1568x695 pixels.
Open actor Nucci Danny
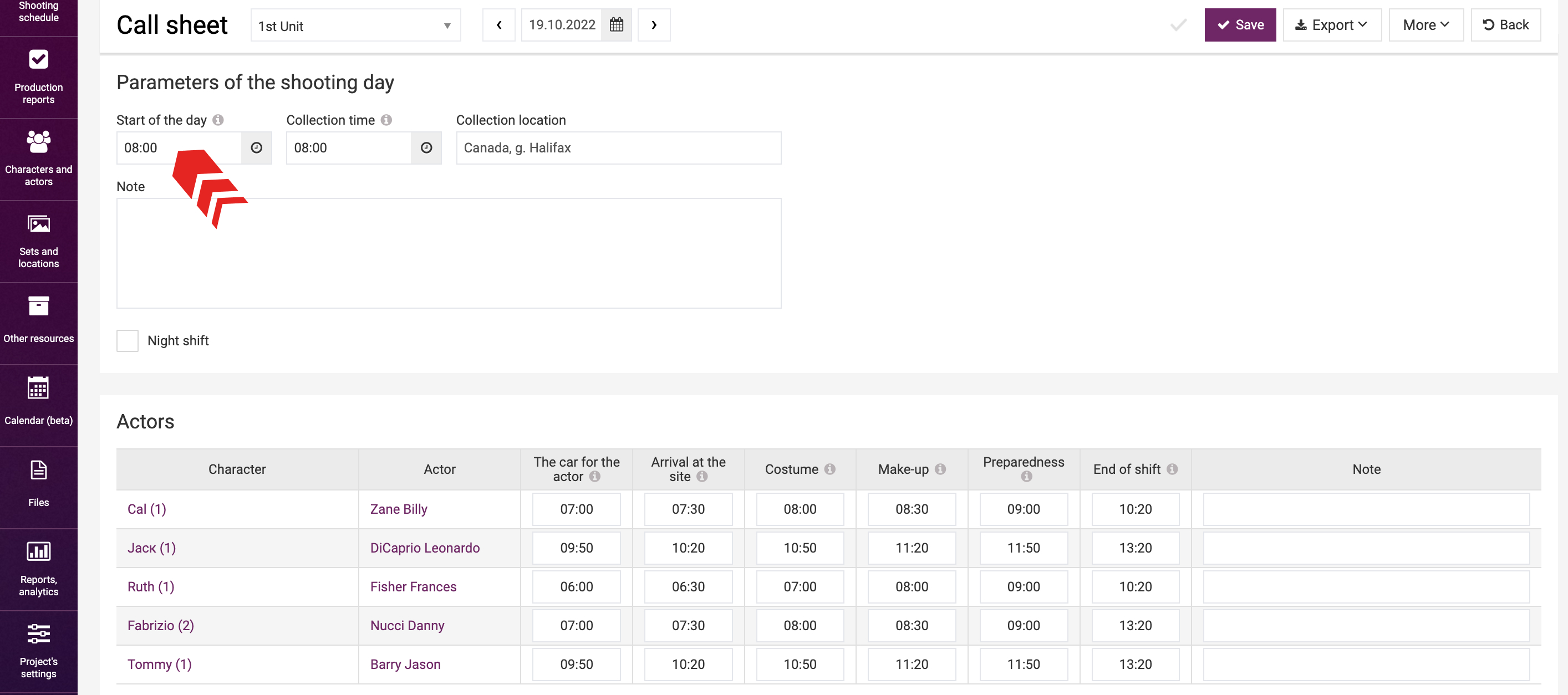tap(407, 626)
